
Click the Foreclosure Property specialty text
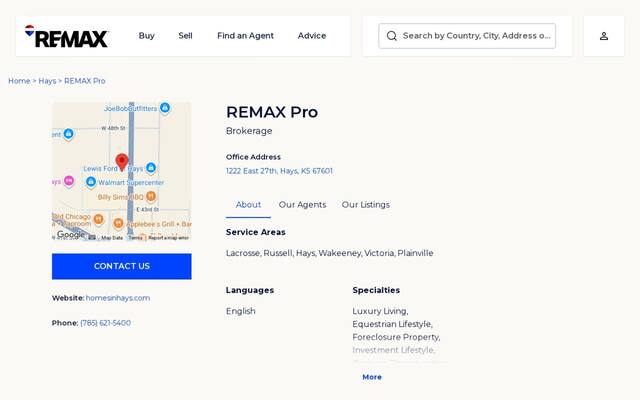click(396, 337)
